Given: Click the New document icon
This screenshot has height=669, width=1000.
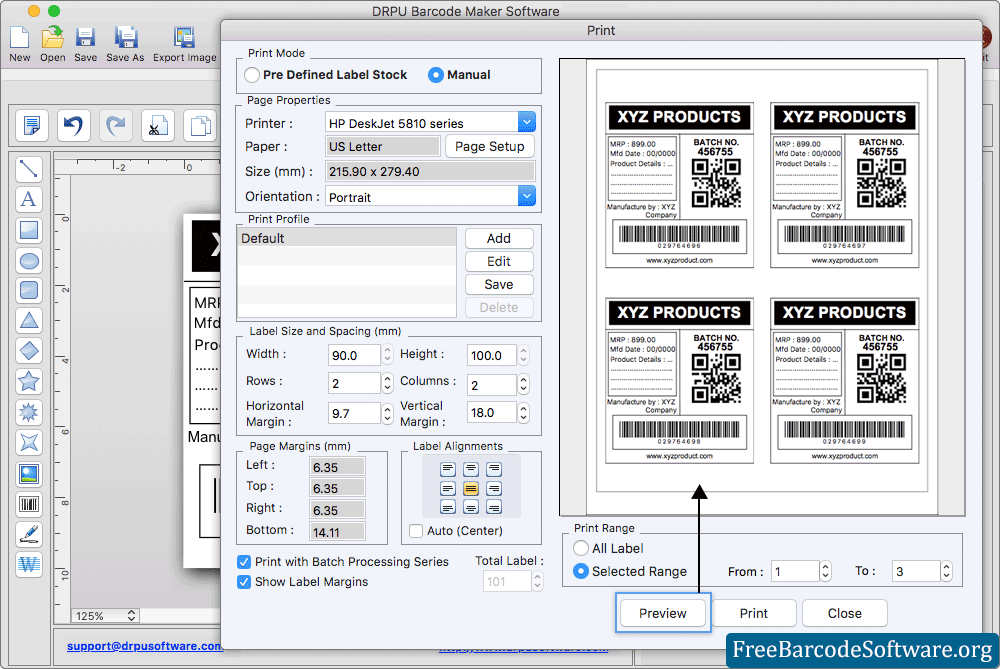Looking at the screenshot, I should point(19,38).
